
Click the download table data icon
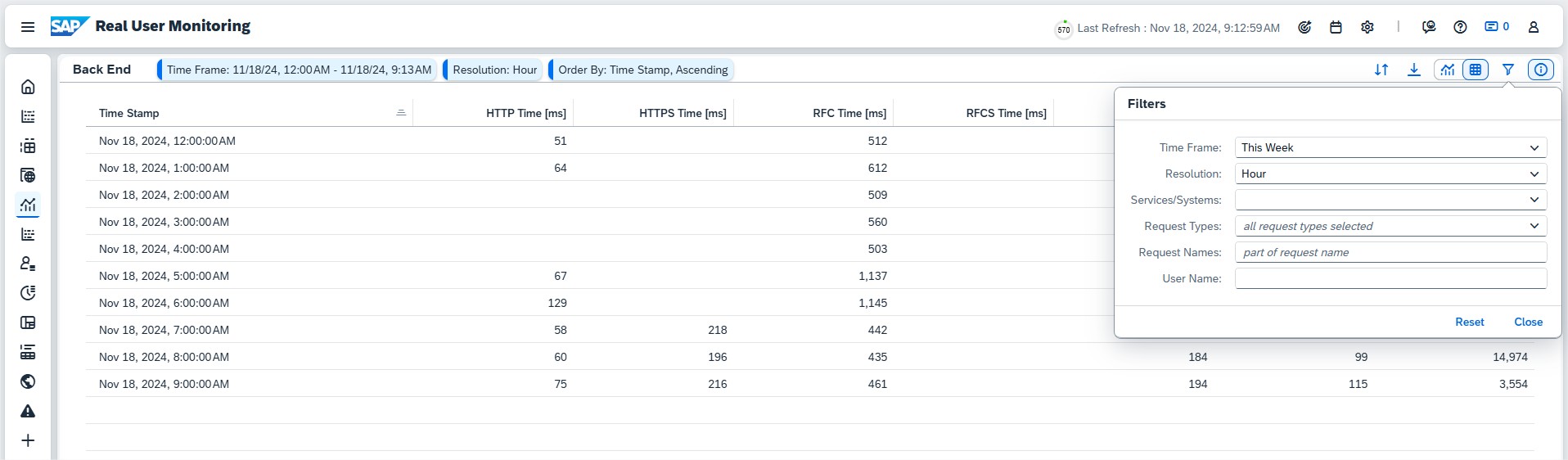[x=1413, y=70]
